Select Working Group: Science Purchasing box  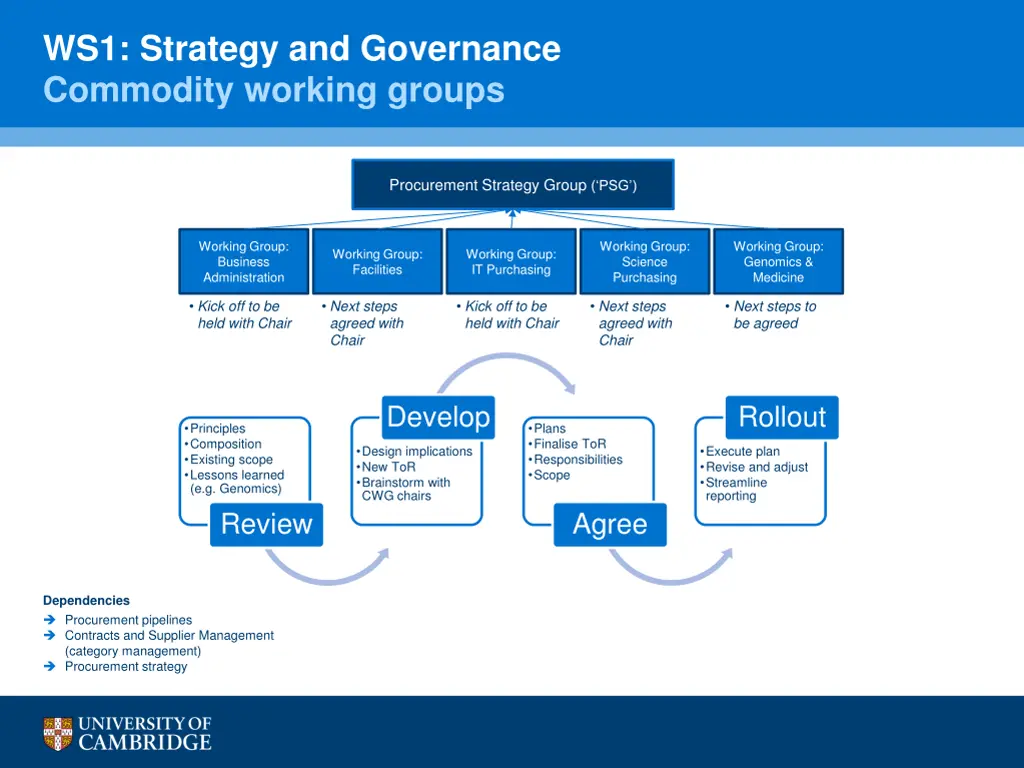pos(645,261)
